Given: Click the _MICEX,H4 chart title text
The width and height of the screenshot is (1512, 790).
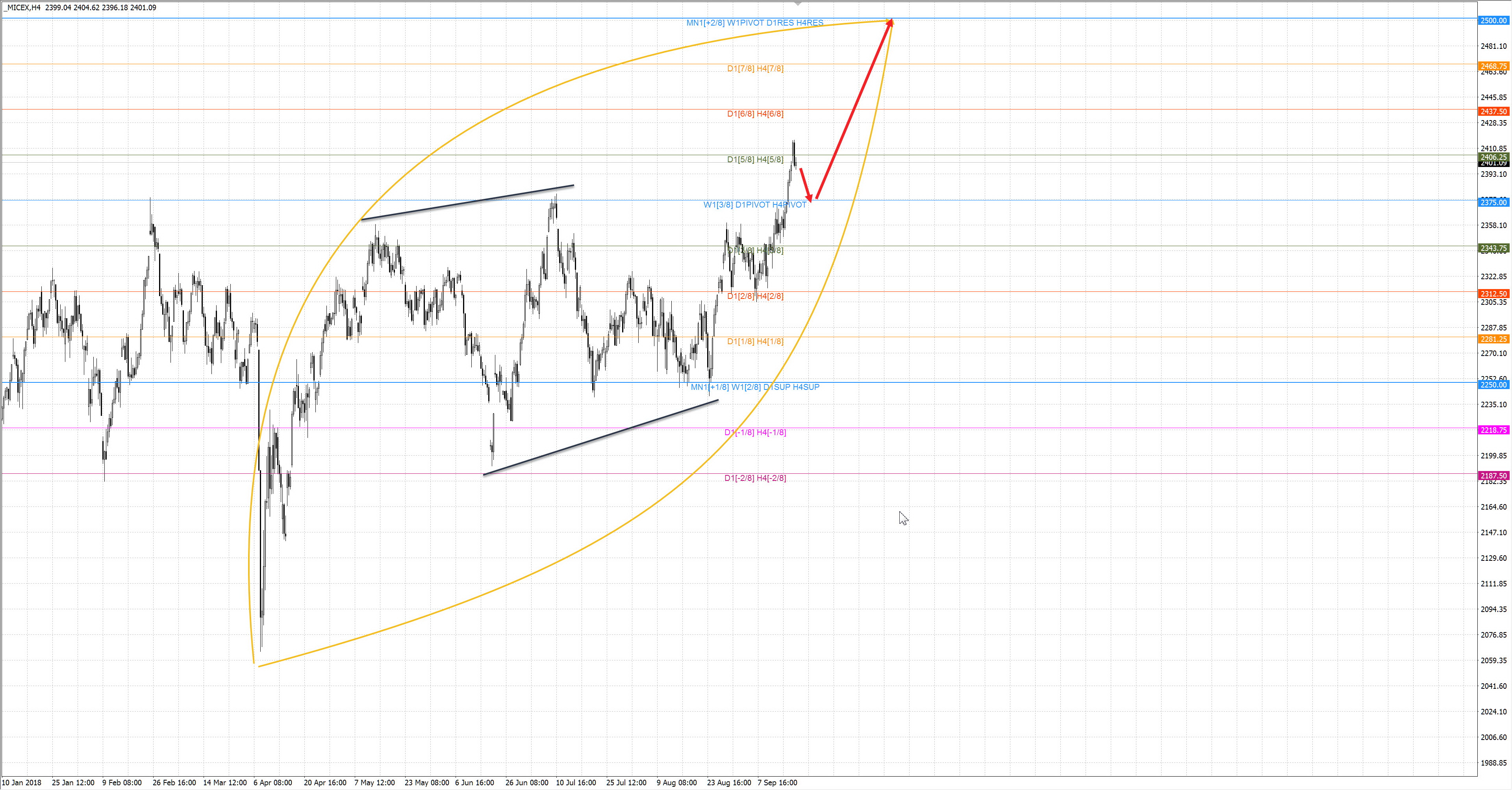Looking at the screenshot, I should pos(21,7).
